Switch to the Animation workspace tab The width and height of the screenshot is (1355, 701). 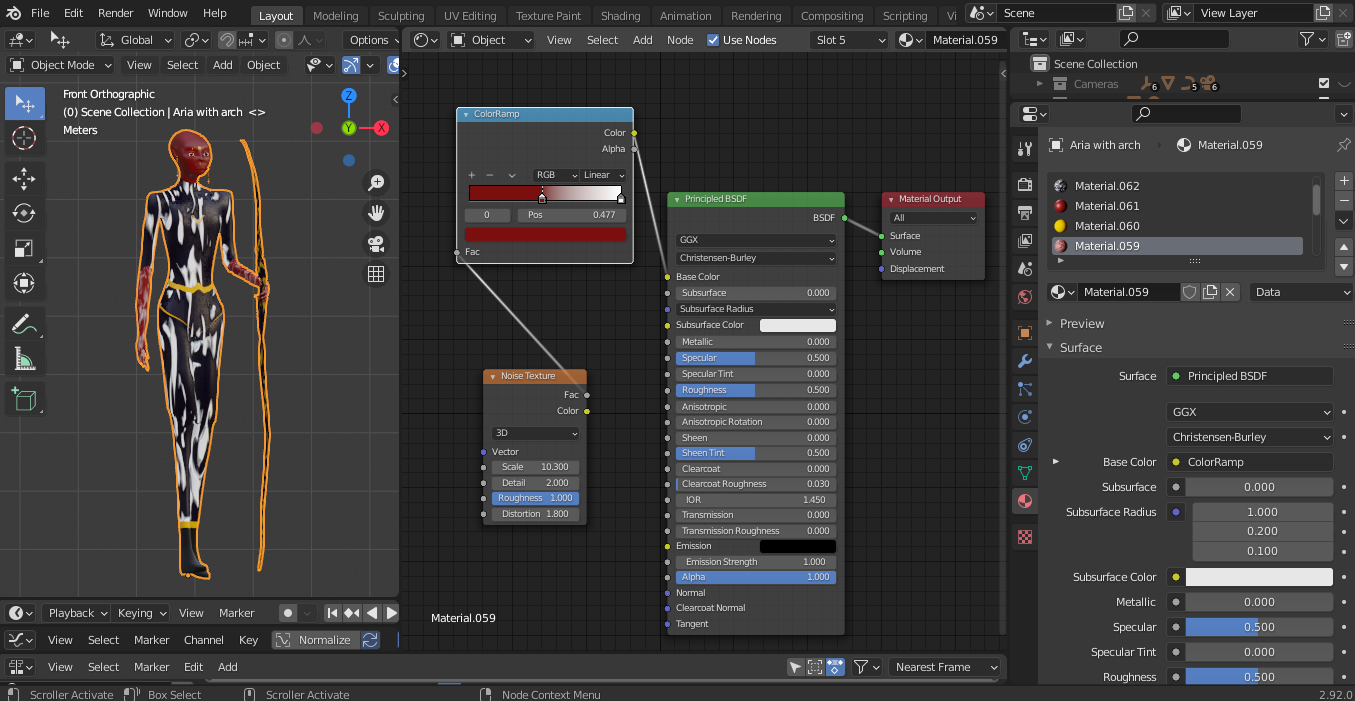pos(686,16)
